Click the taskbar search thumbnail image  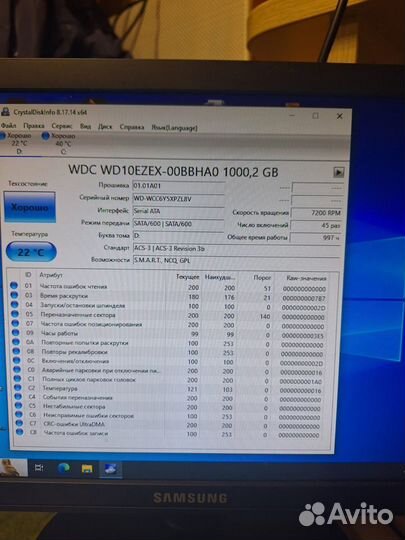coord(13,467)
